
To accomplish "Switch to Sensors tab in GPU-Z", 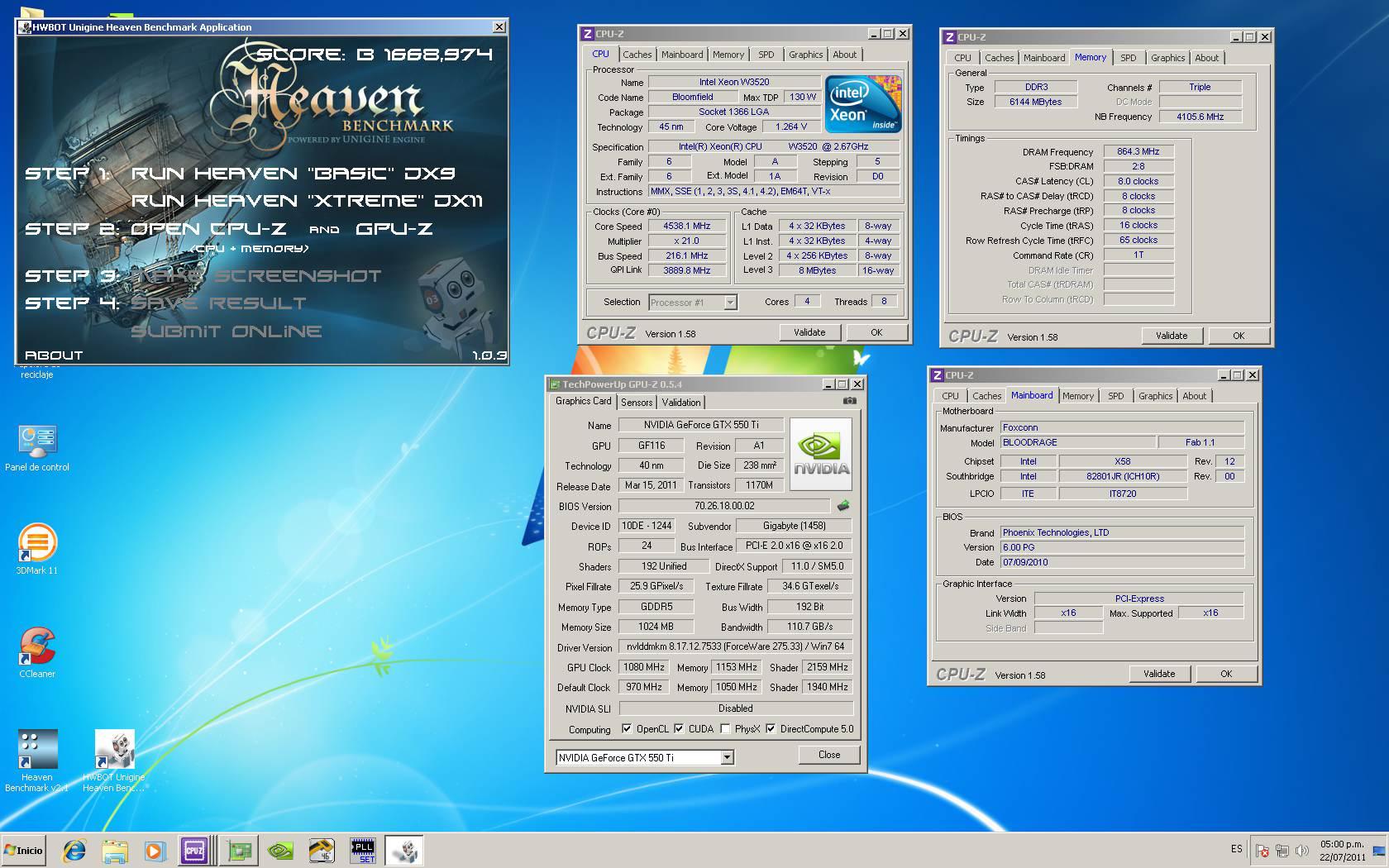I will click(637, 403).
